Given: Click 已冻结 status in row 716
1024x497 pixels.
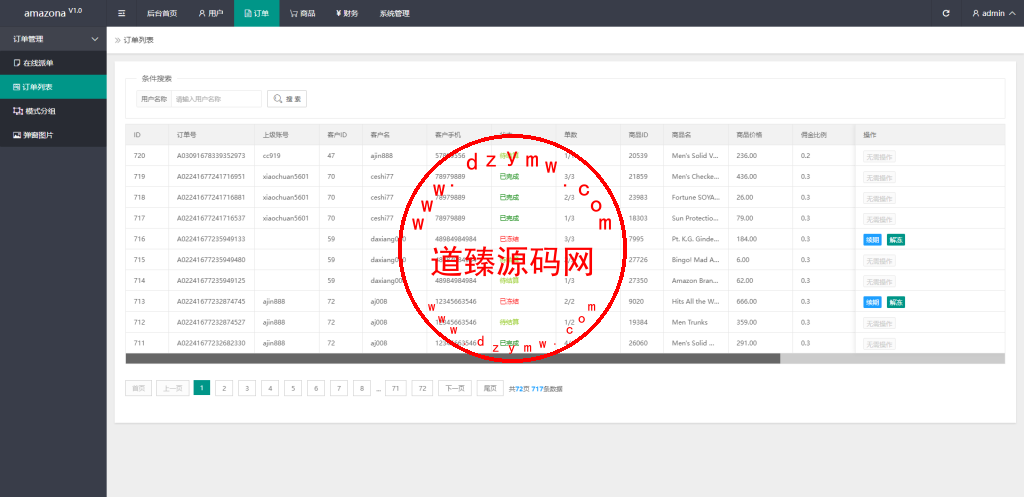Looking at the screenshot, I should click(509, 239).
